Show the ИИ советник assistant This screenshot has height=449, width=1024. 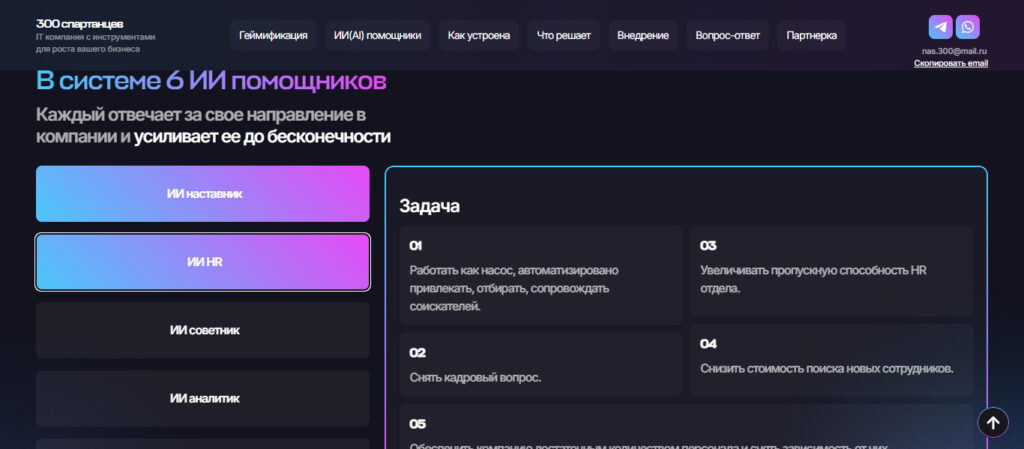[x=203, y=330]
